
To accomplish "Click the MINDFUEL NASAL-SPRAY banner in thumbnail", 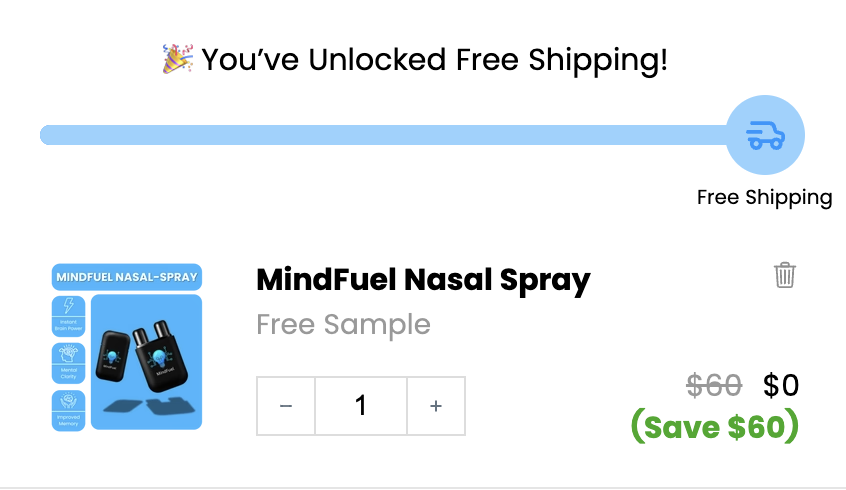I will tap(127, 276).
